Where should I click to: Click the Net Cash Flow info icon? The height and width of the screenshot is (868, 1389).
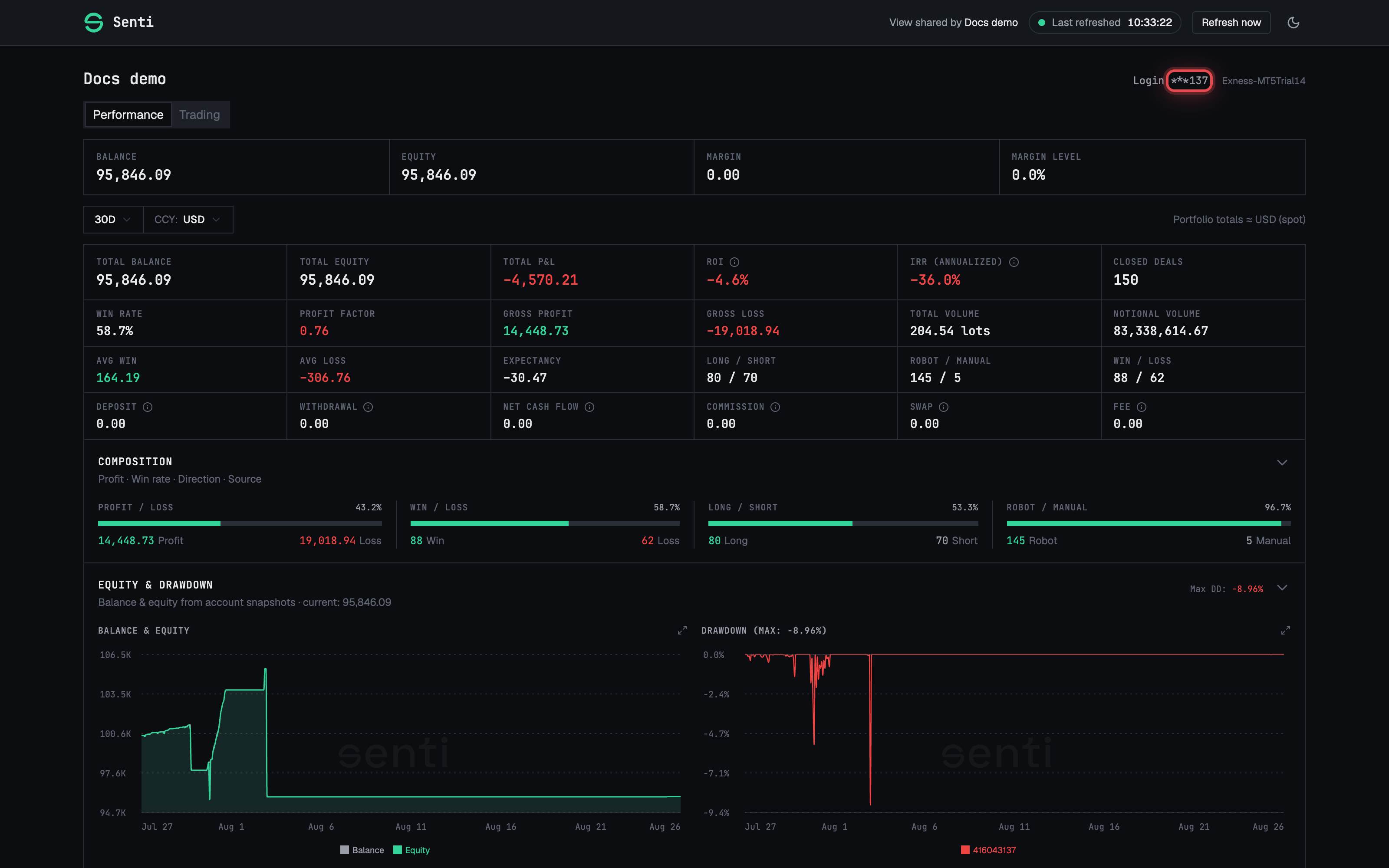pos(589,407)
